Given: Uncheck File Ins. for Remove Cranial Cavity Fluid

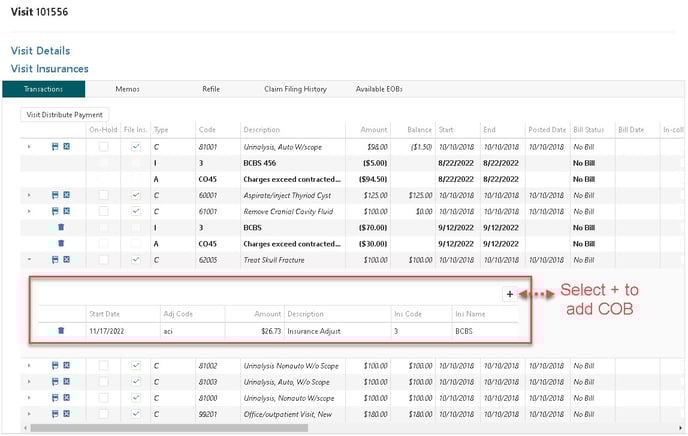Looking at the screenshot, I should [136, 211].
